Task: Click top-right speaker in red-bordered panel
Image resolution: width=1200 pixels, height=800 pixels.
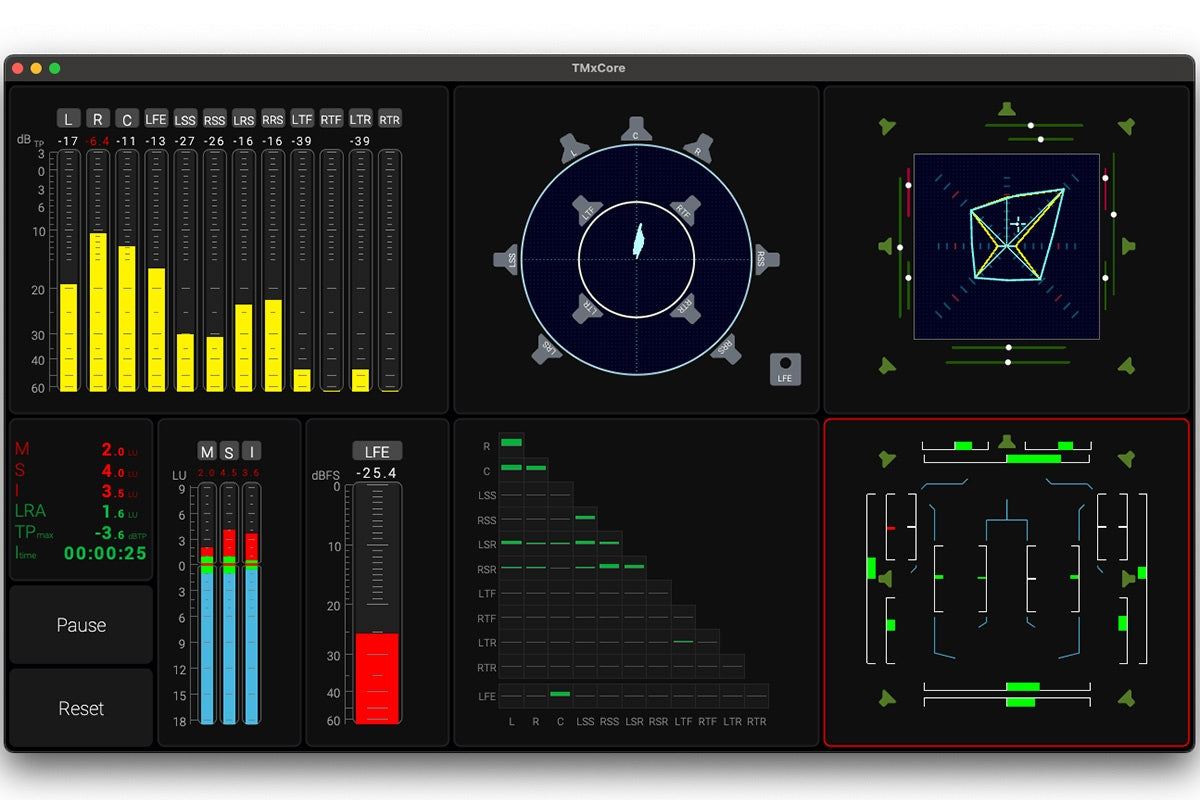Action: [x=1126, y=459]
